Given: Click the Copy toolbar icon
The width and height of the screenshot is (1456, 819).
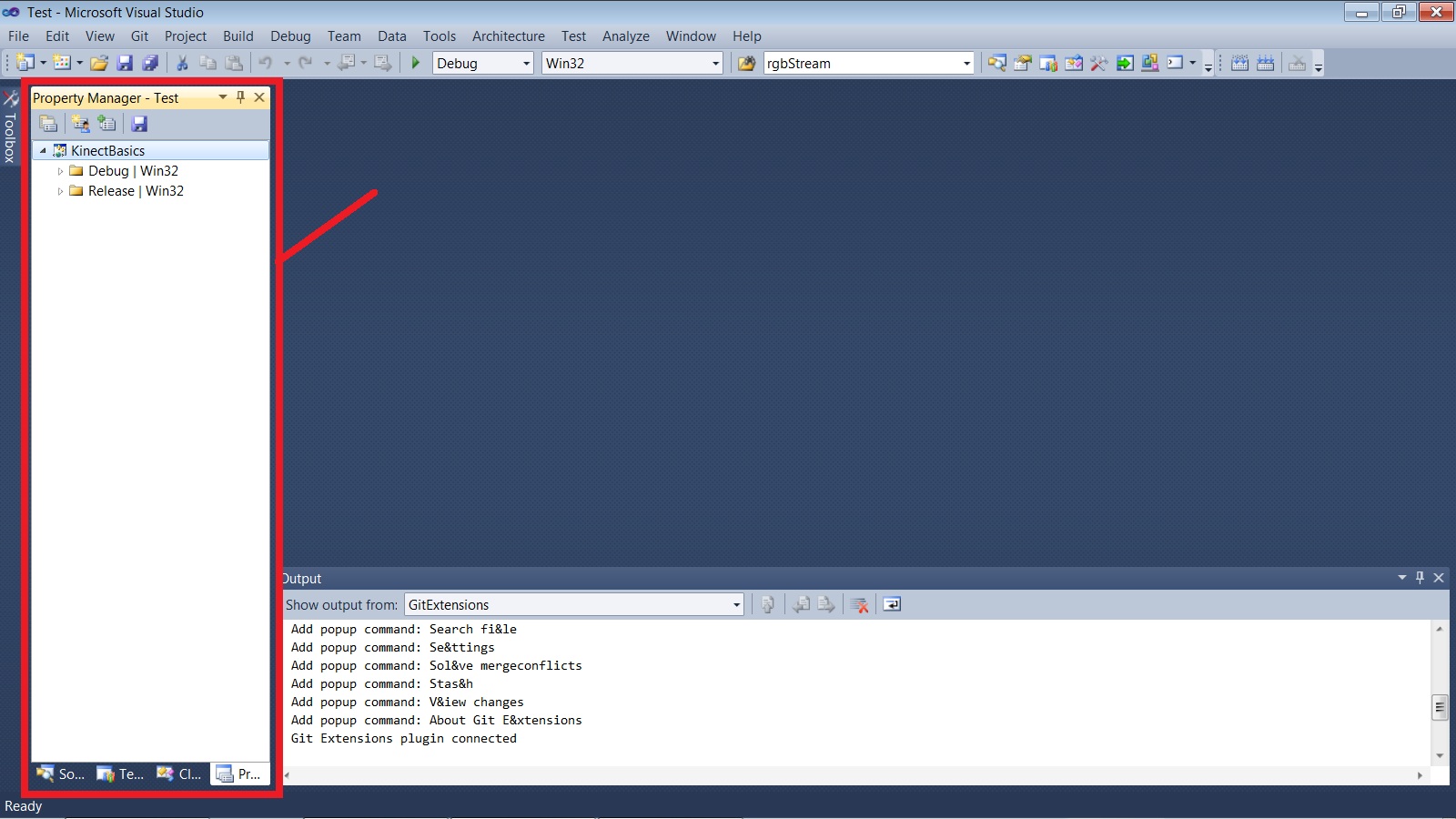Looking at the screenshot, I should point(207,63).
